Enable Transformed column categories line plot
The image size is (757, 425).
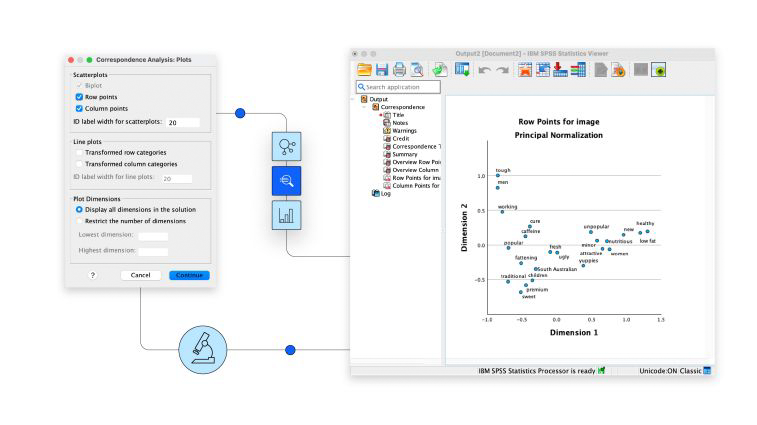click(x=79, y=164)
